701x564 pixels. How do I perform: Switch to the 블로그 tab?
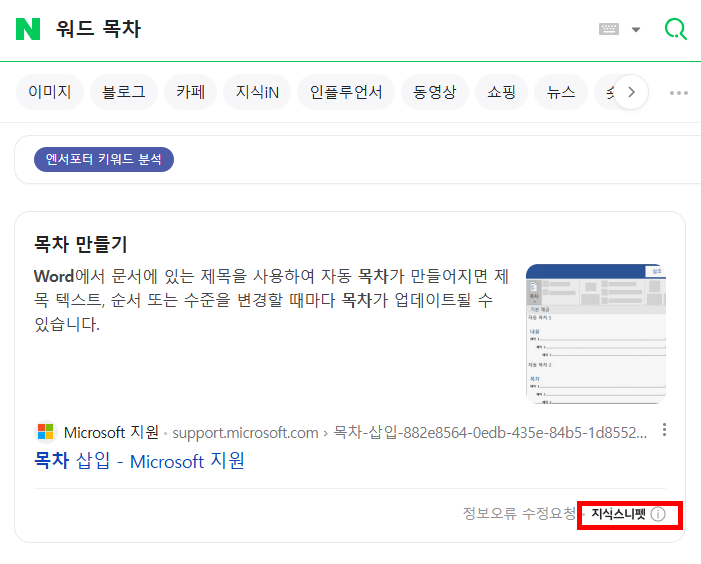tap(124, 92)
